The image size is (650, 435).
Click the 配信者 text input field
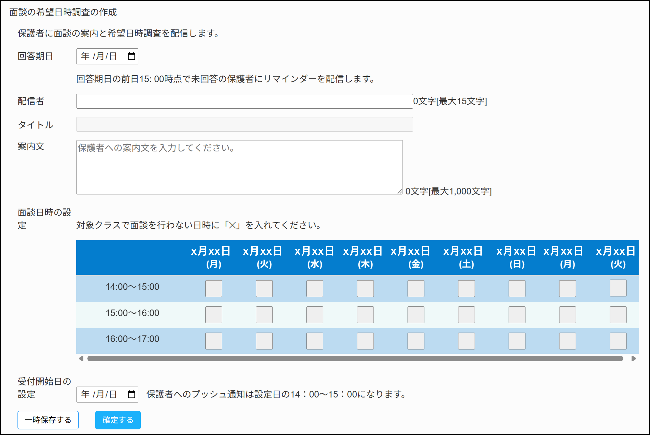pos(244,101)
